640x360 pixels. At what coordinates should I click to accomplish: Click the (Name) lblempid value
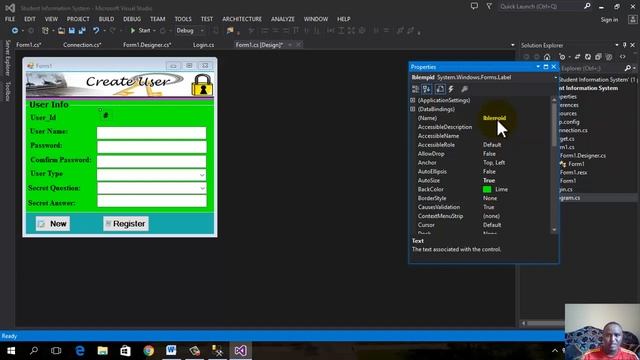click(x=494, y=118)
